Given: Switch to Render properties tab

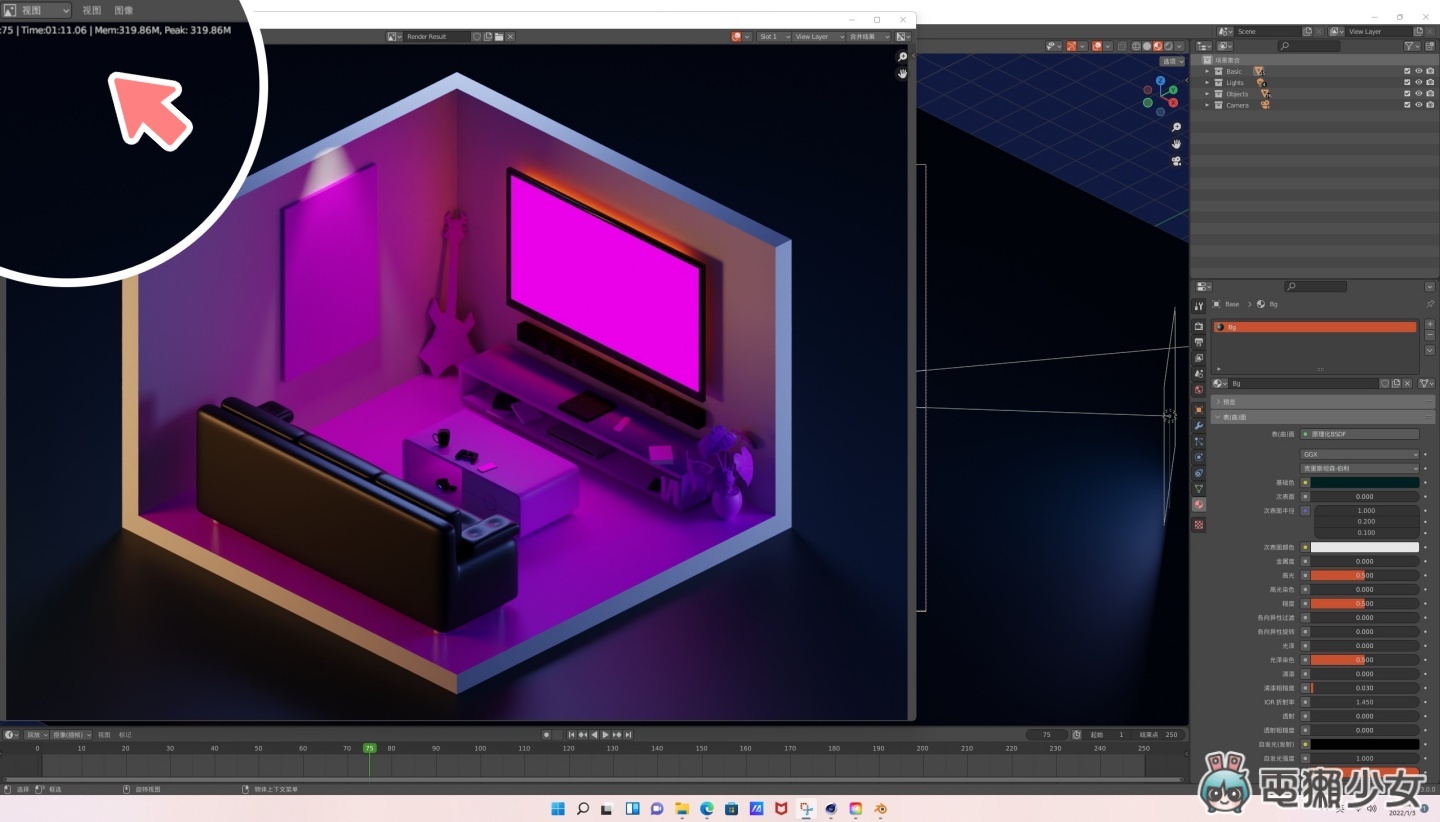Looking at the screenshot, I should click(1199, 327).
